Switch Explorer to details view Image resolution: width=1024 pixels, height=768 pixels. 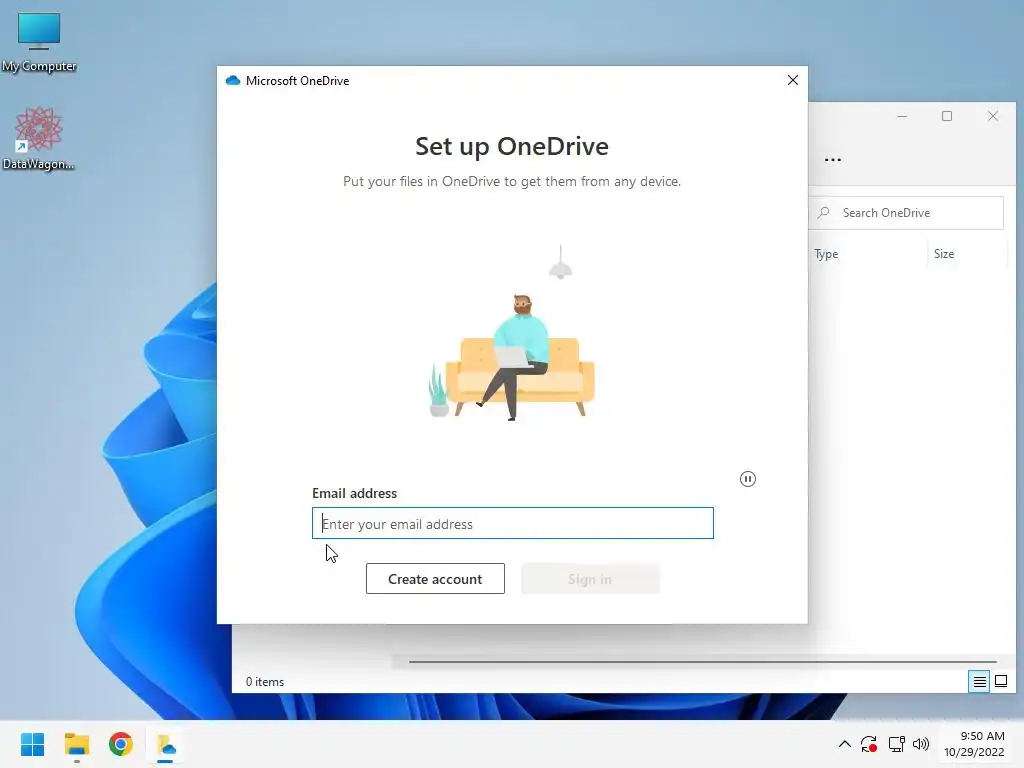point(979,682)
